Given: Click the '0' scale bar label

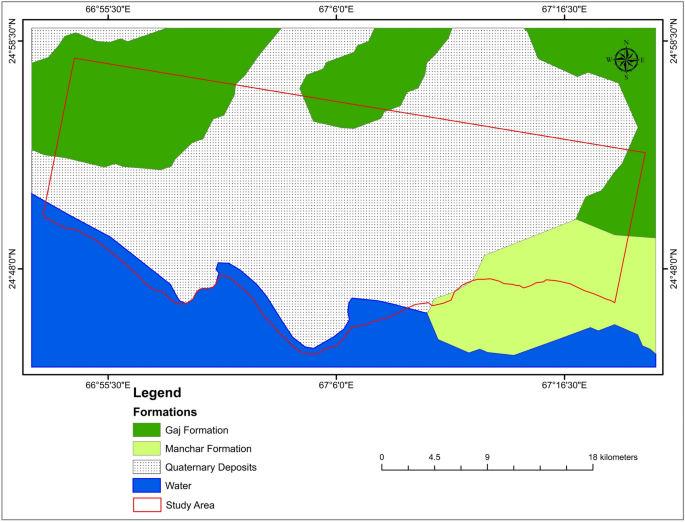Looking at the screenshot, I should (382, 457).
